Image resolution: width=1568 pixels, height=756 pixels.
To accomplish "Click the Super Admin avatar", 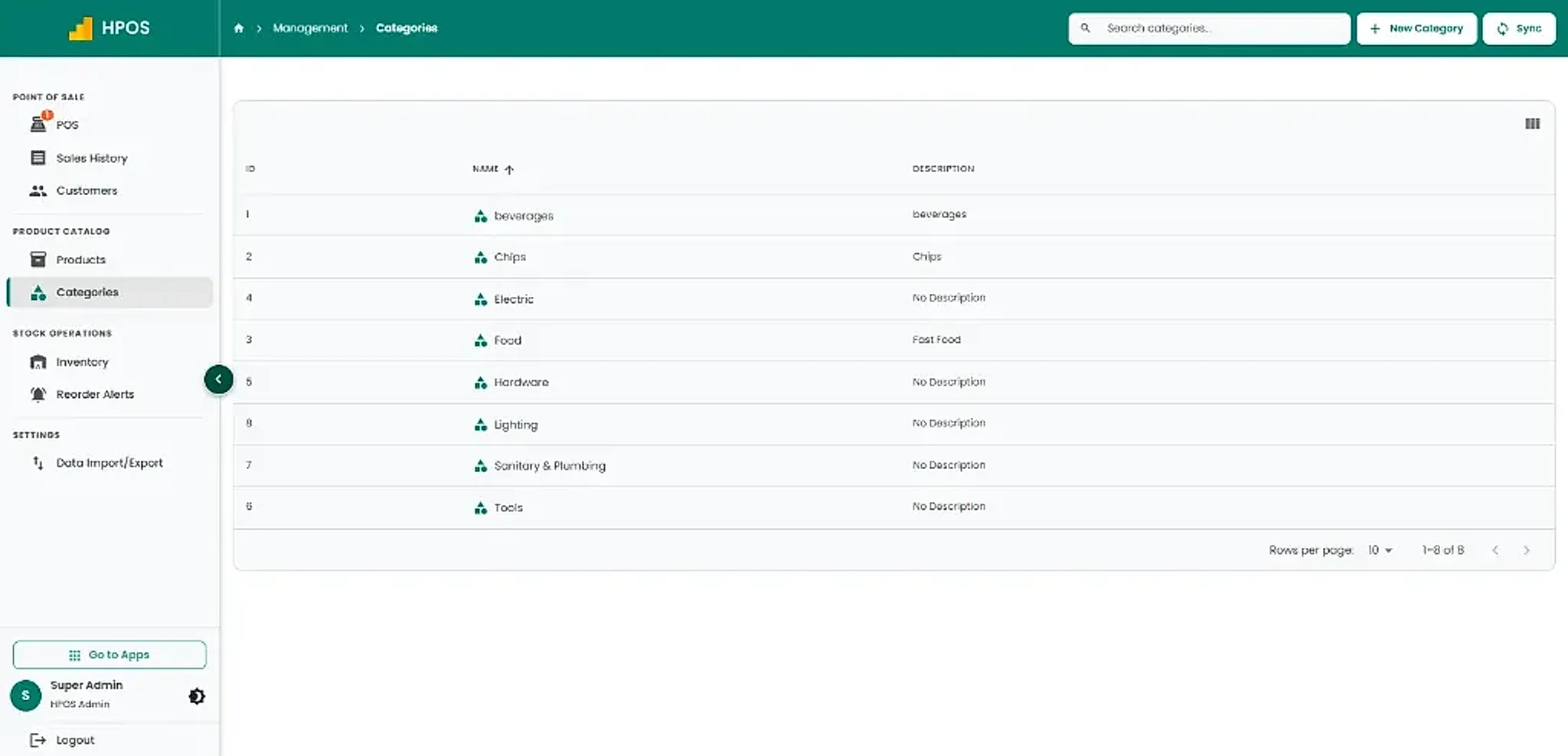I will pos(26,696).
